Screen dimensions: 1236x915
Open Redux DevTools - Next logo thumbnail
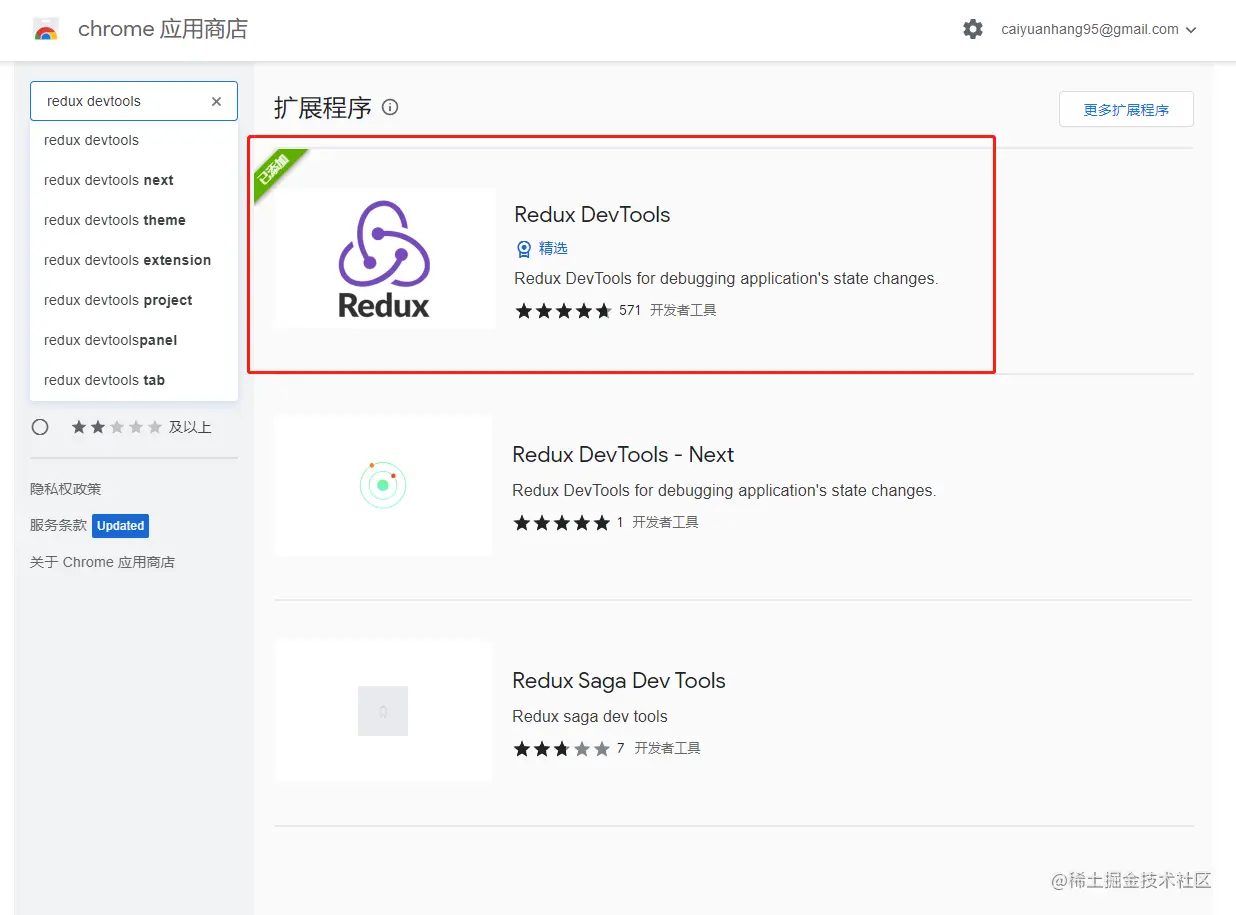point(383,485)
